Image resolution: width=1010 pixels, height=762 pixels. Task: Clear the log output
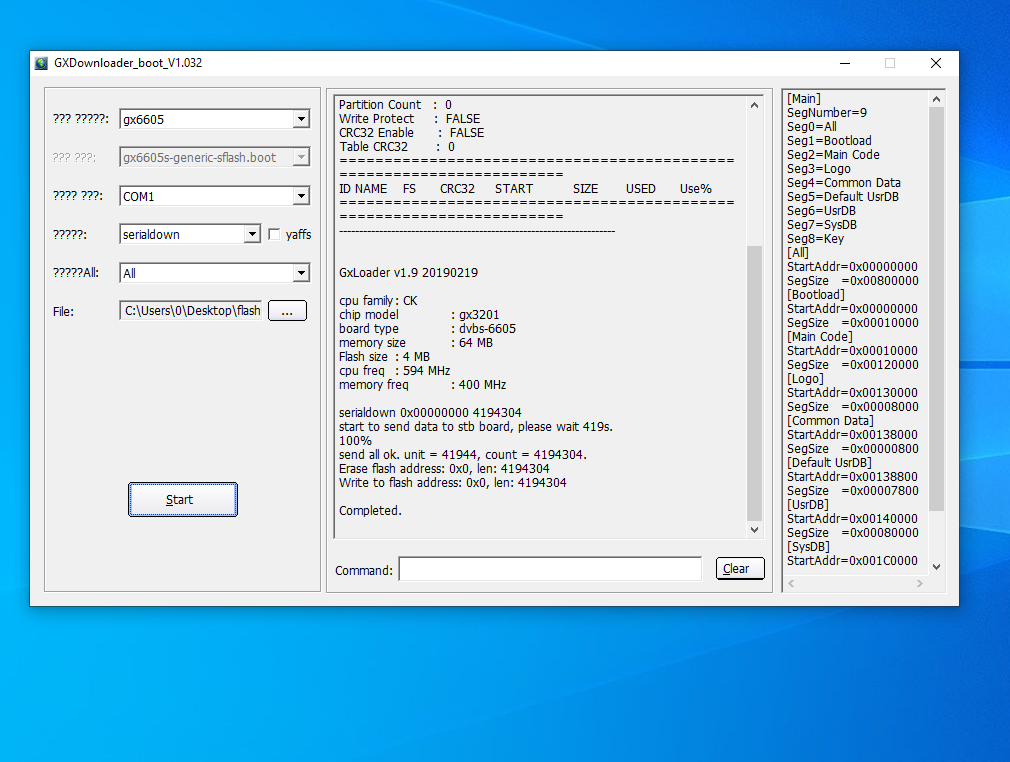point(740,569)
